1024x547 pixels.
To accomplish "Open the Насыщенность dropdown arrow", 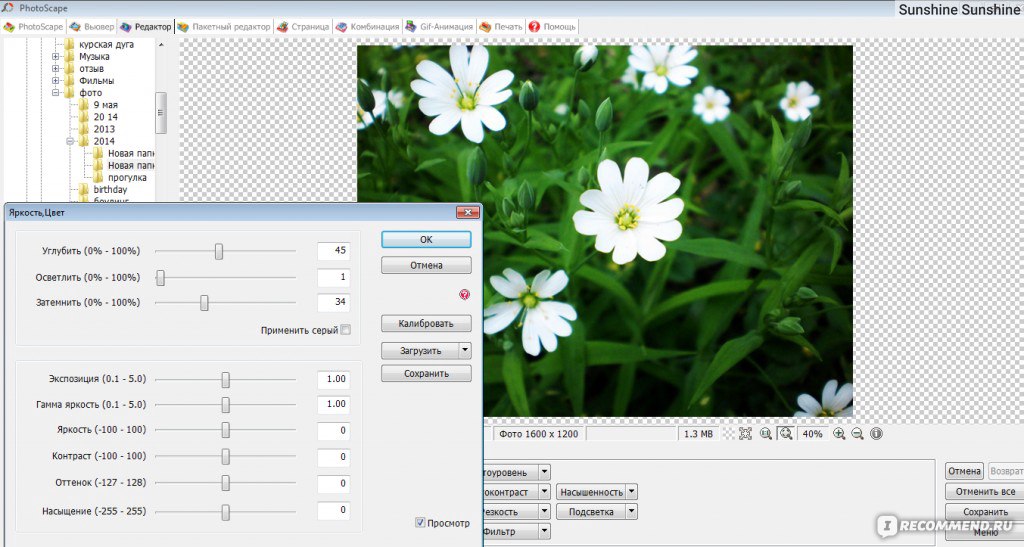I will (x=633, y=492).
